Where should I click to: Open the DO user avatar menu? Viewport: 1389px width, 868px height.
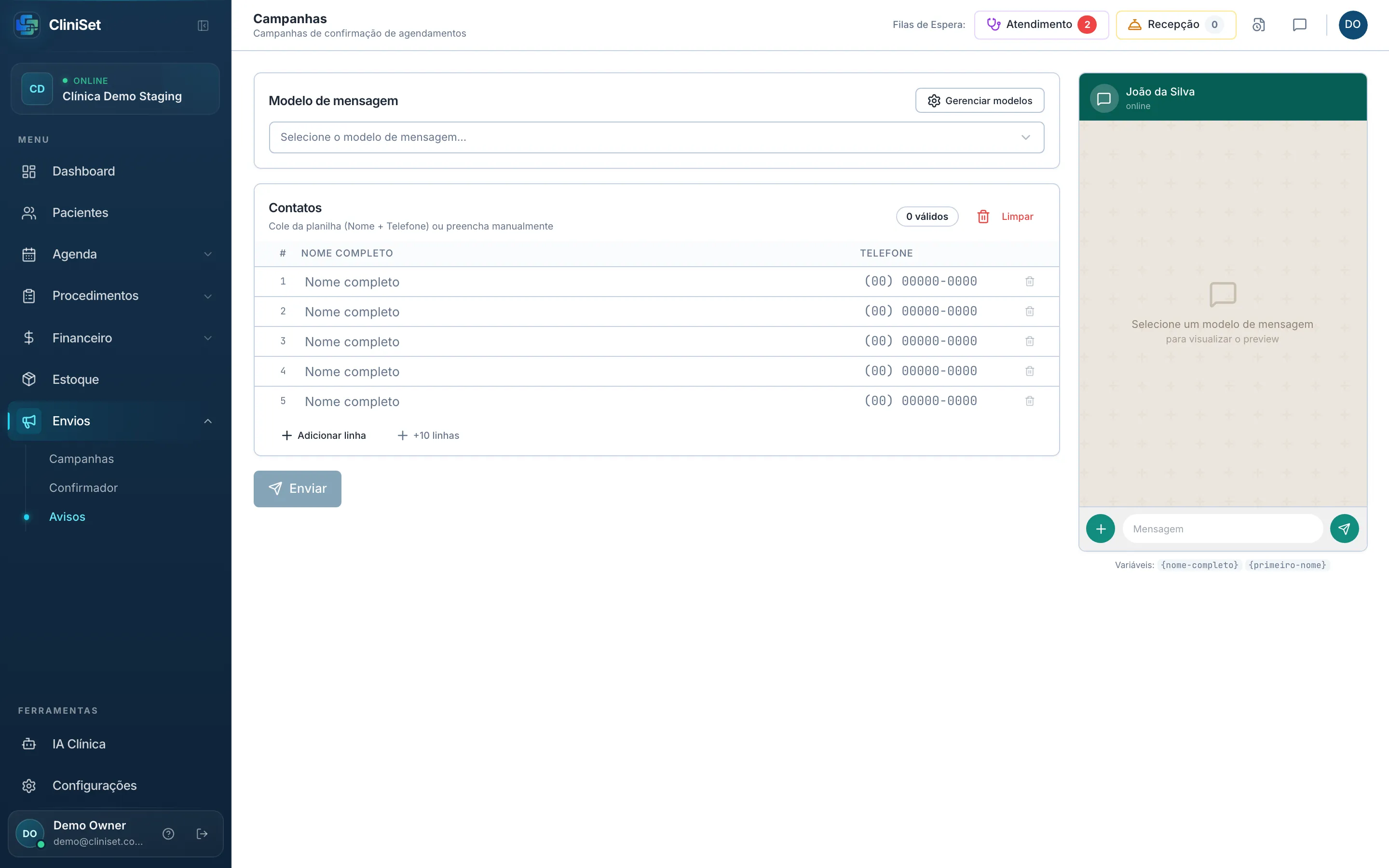point(1353,25)
